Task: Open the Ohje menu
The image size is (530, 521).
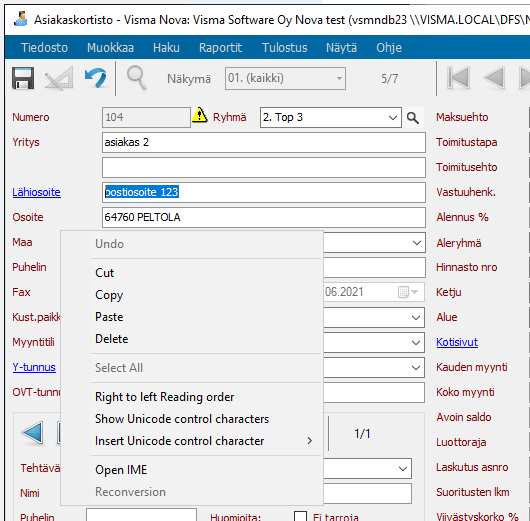Action: 389,47
